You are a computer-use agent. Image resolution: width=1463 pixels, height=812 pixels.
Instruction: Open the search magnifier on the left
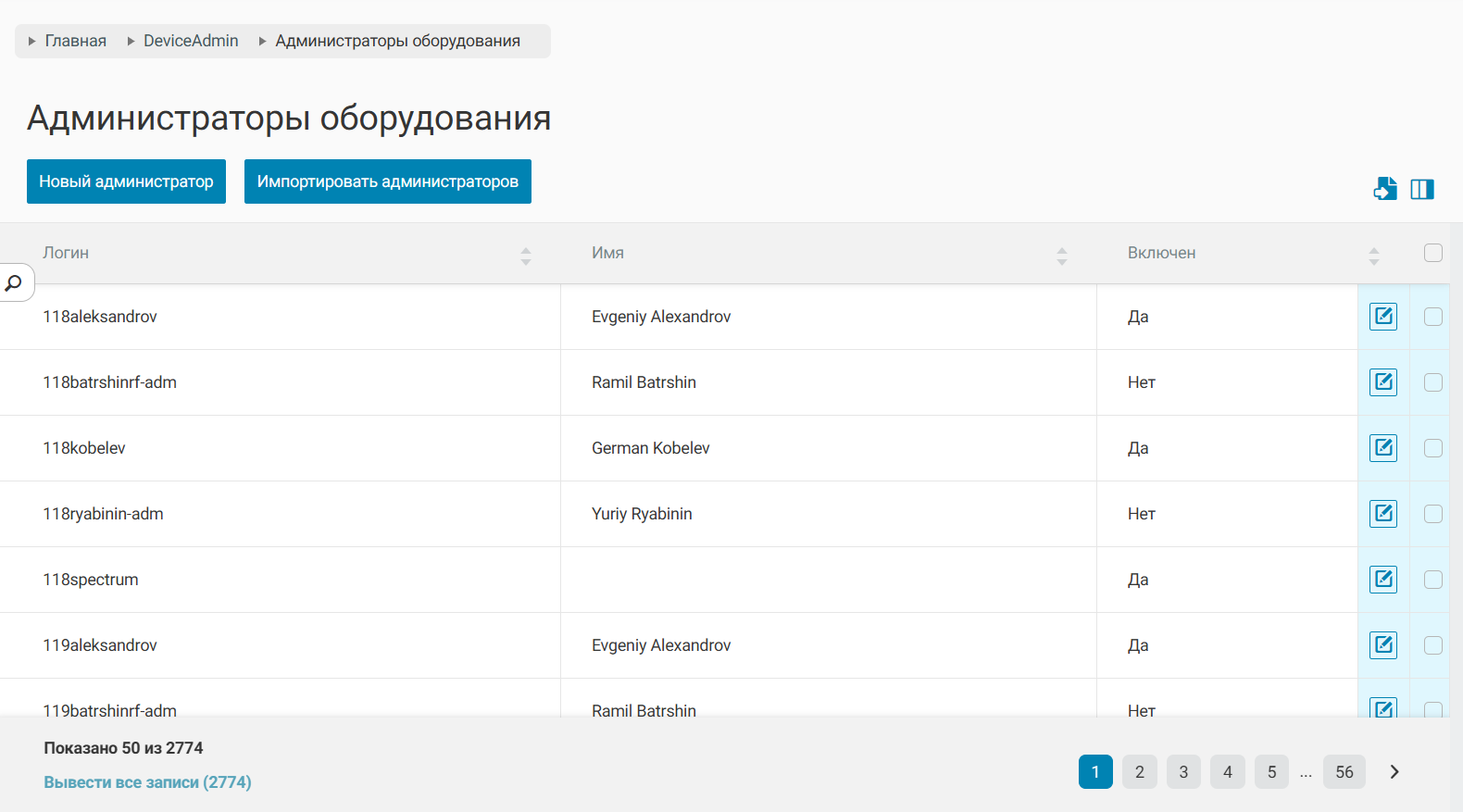point(14,282)
